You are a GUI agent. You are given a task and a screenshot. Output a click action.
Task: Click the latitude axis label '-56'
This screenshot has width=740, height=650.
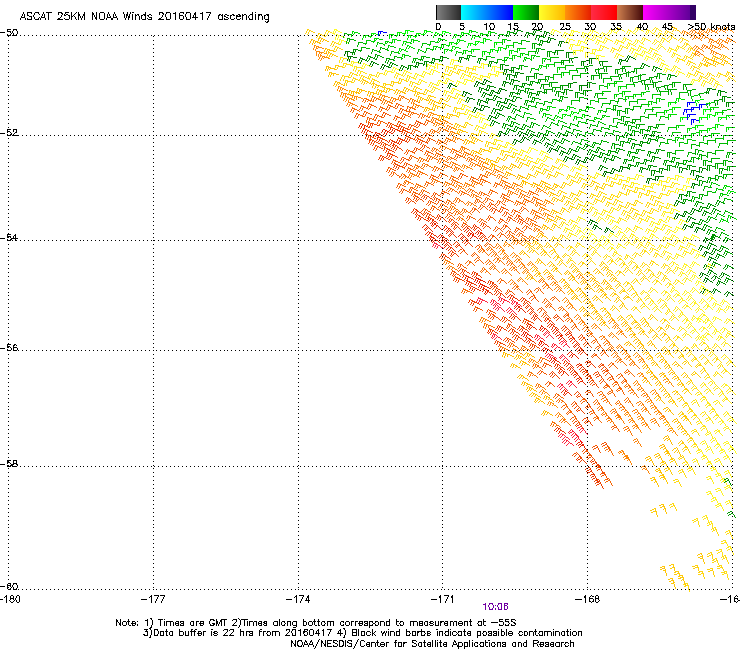click(x=9, y=347)
